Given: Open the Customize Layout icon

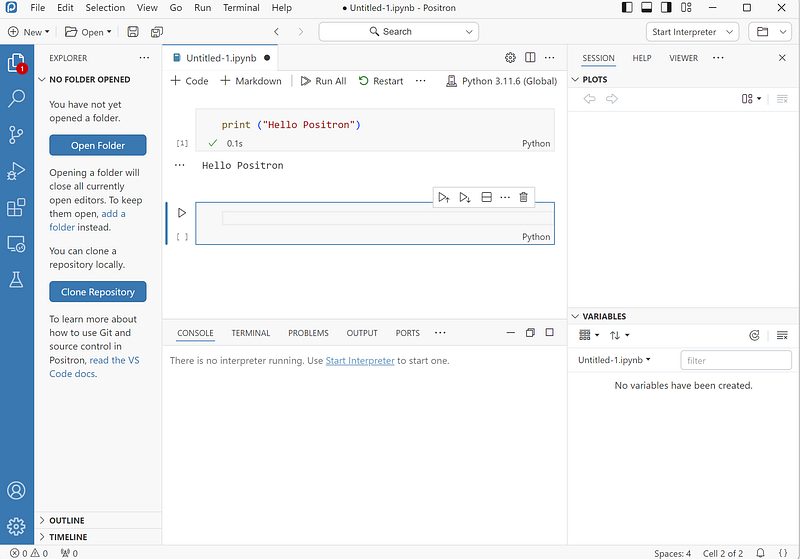Looking at the screenshot, I should point(686,8).
